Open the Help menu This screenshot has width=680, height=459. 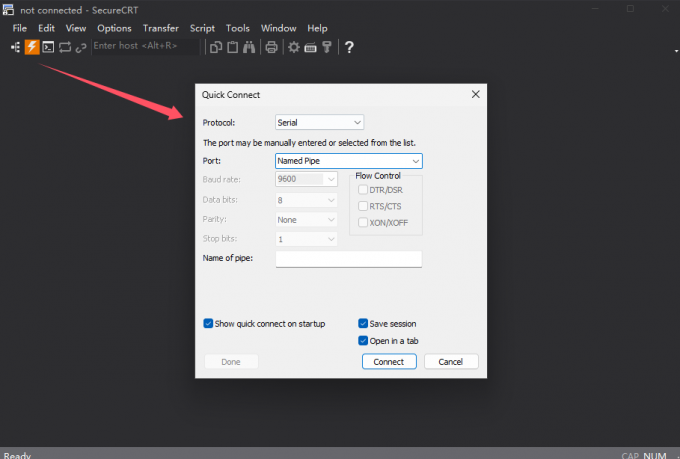(317, 28)
